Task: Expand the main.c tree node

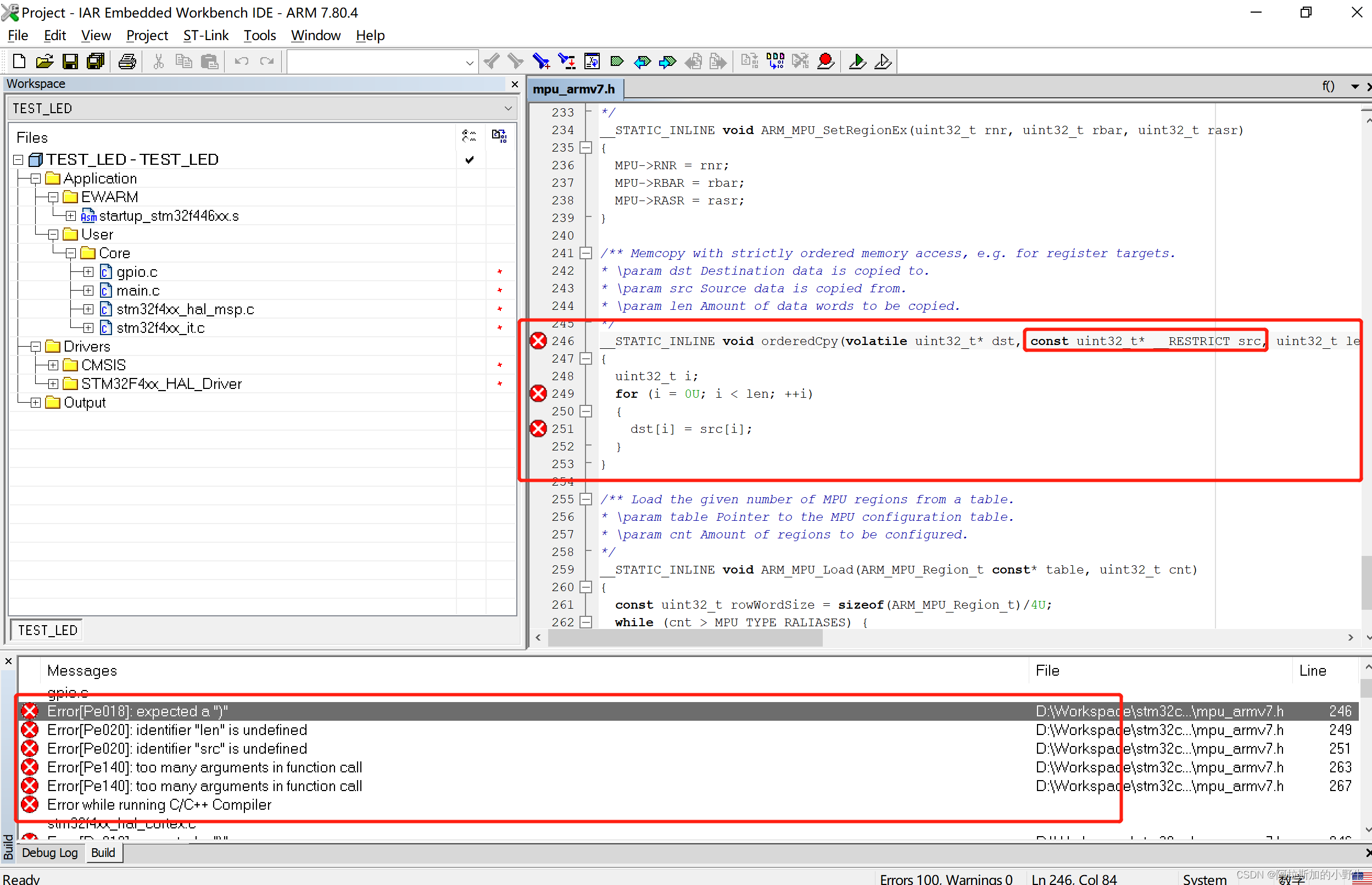Action: [88, 291]
